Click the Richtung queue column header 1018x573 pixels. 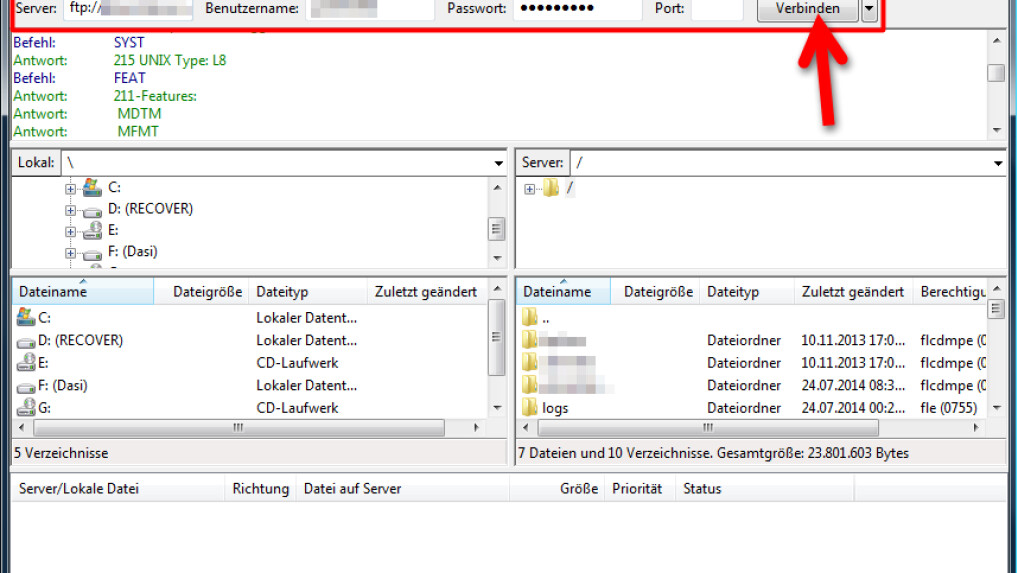260,489
